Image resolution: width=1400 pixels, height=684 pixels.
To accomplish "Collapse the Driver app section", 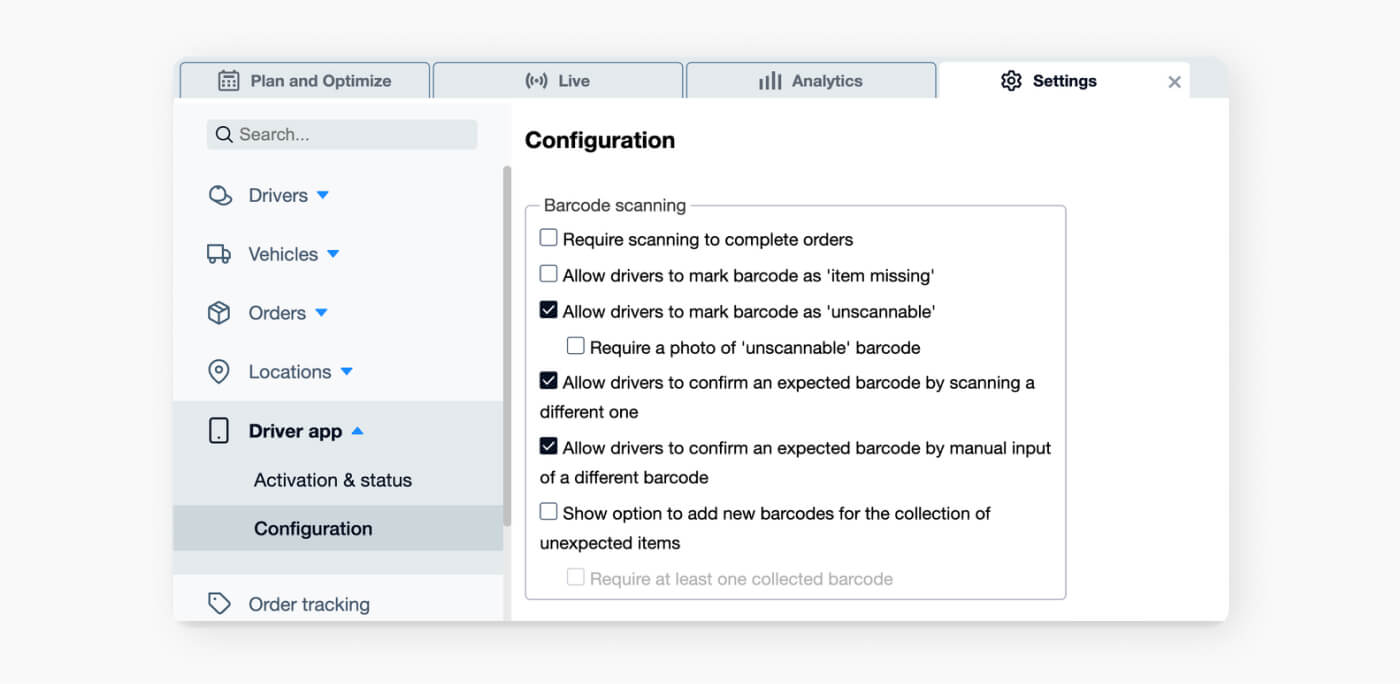I will [355, 430].
